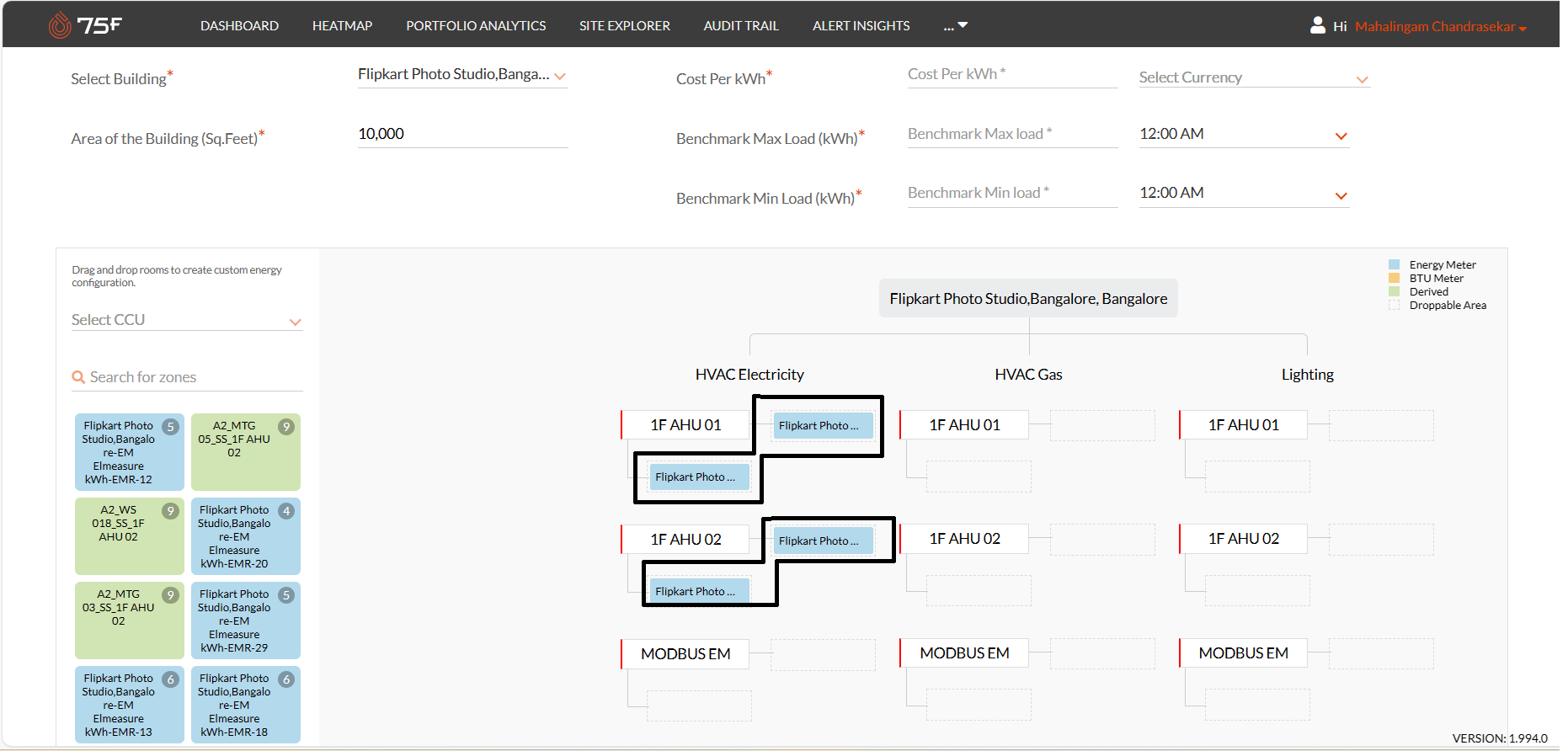
Task: Select the A2_WS 018_SS_1F AHU 02 card
Action: tap(129, 536)
